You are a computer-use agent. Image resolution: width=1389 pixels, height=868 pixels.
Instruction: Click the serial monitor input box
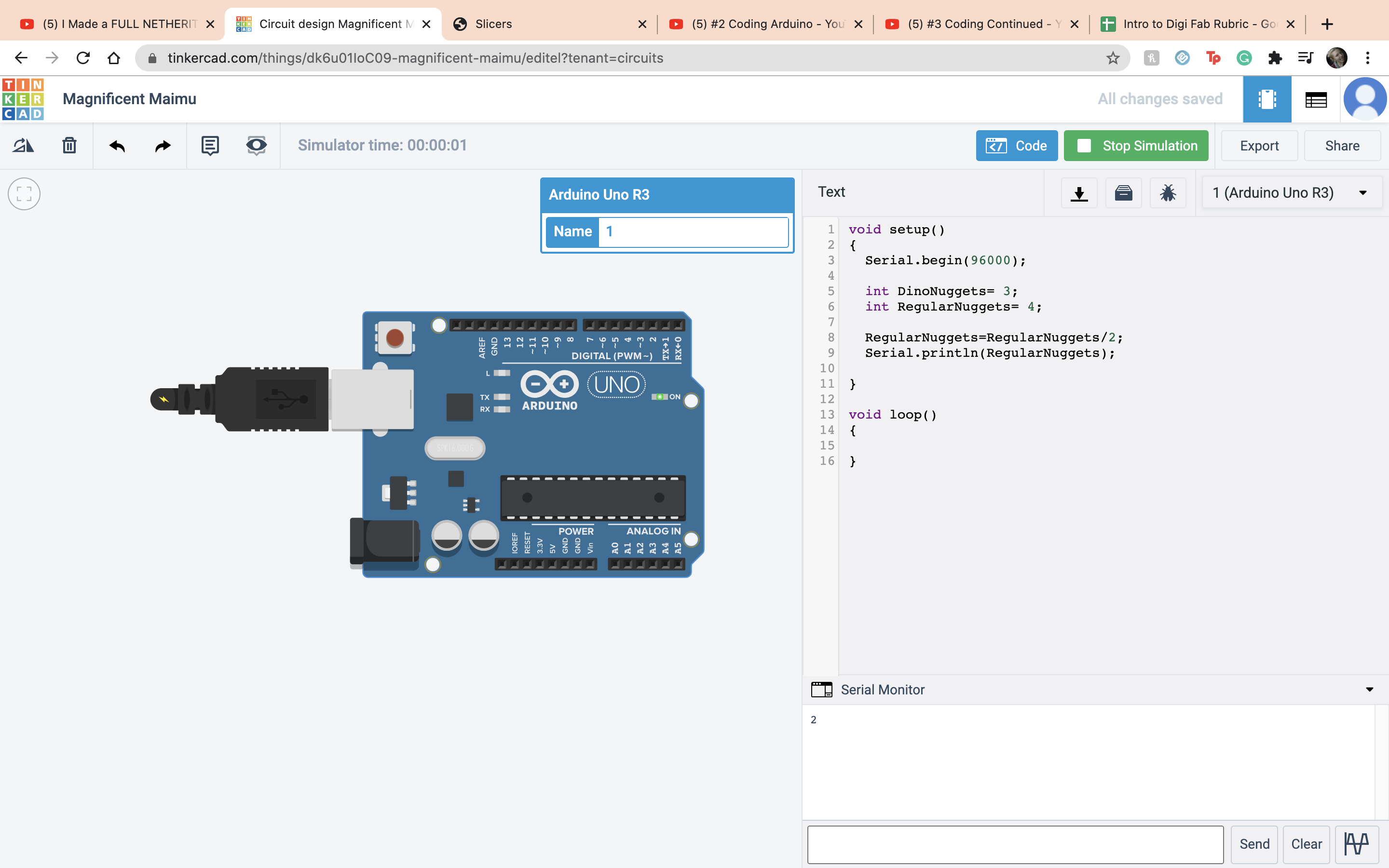(1015, 844)
